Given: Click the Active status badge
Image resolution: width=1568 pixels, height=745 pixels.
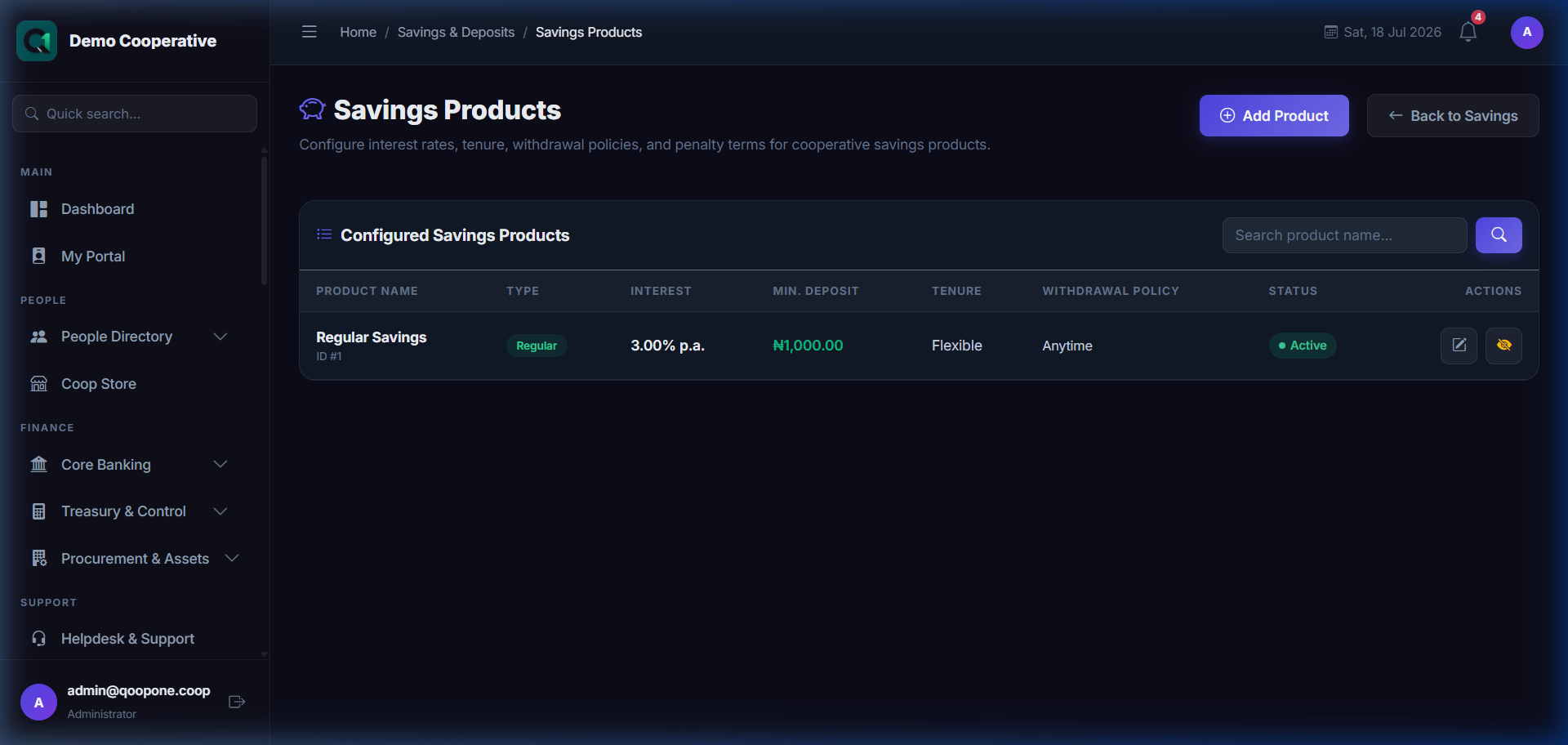Looking at the screenshot, I should [1302, 346].
